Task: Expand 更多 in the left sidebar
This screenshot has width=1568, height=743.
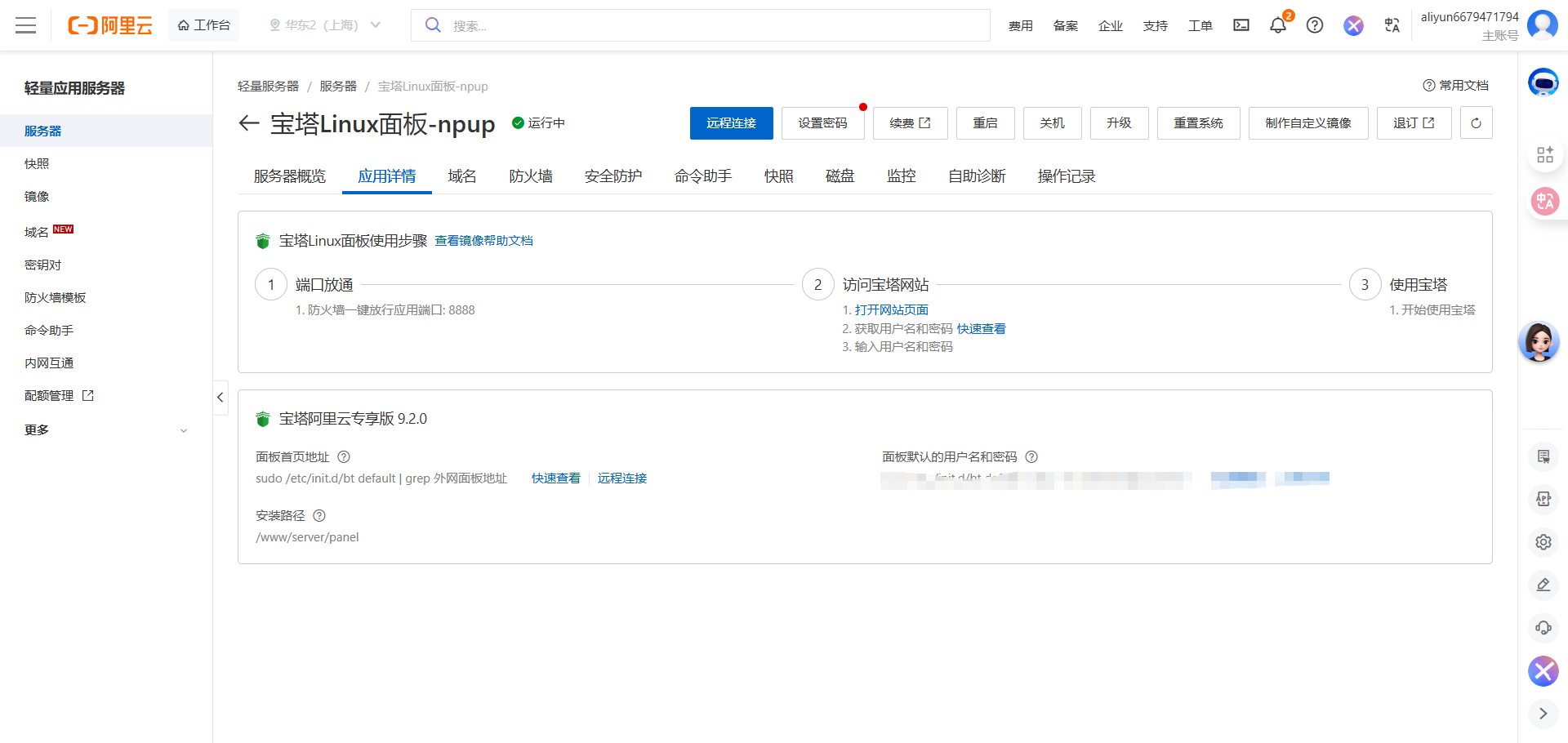Action: coord(106,430)
